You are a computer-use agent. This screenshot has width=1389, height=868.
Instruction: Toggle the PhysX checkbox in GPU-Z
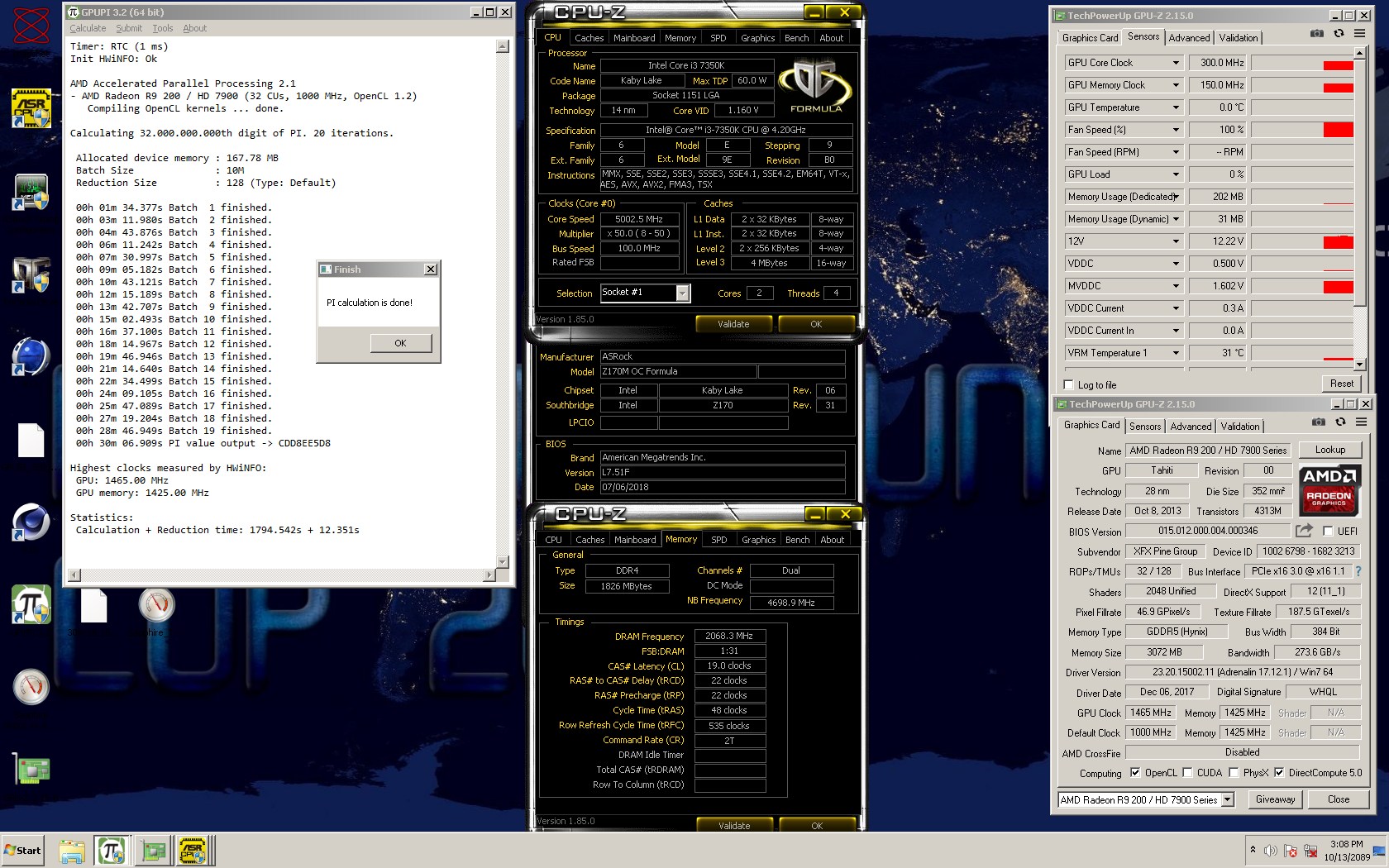1234,773
